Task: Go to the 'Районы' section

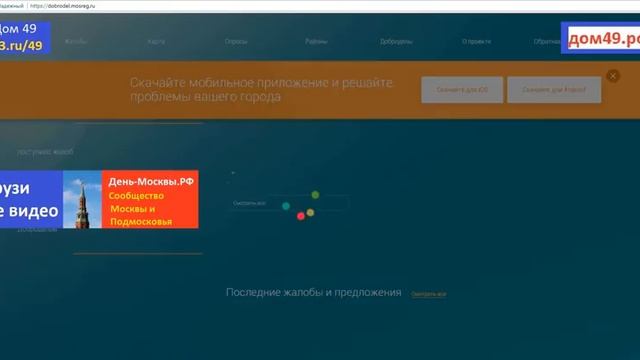Action: coord(316,42)
